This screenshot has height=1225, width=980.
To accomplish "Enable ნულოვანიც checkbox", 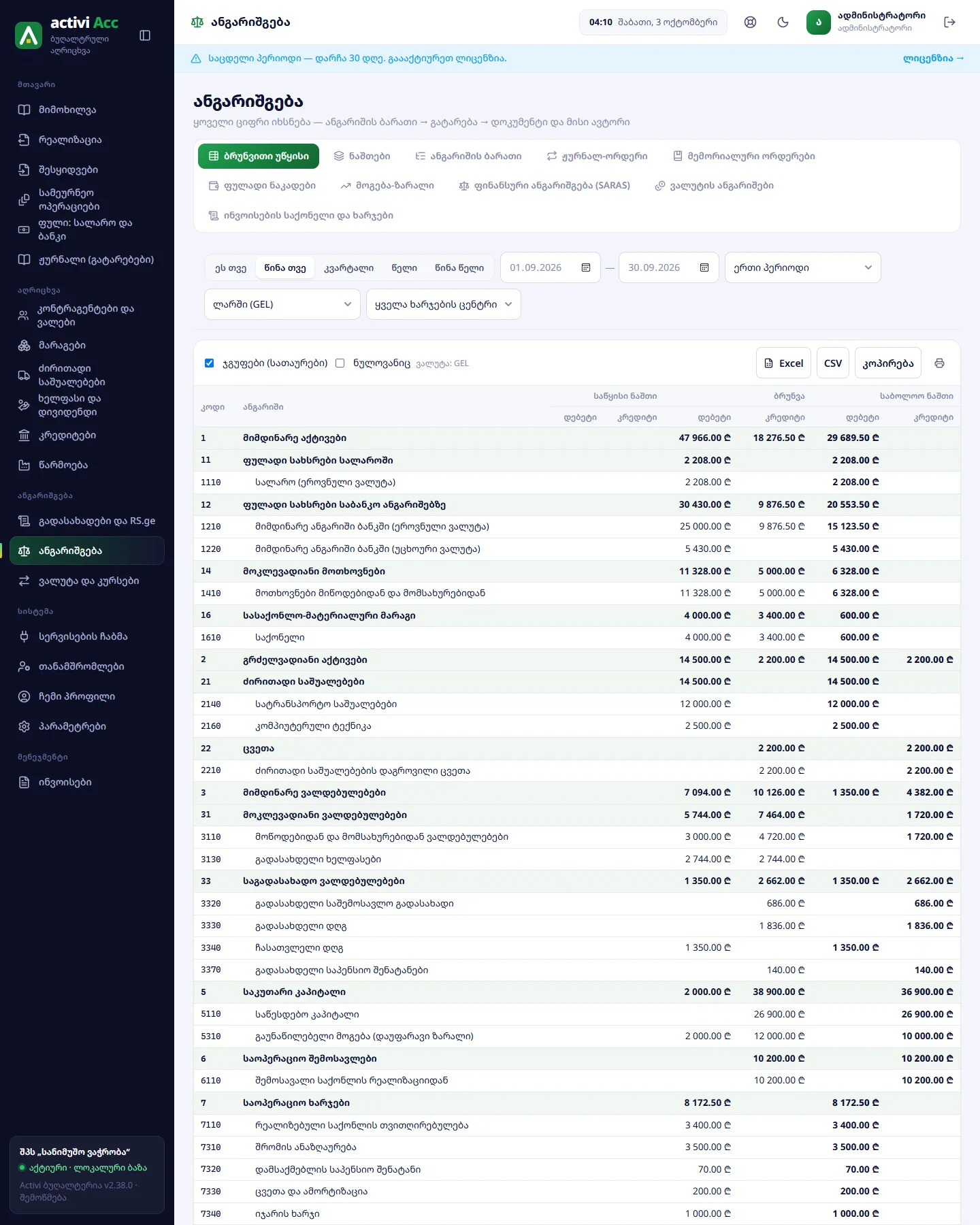I will point(340,363).
